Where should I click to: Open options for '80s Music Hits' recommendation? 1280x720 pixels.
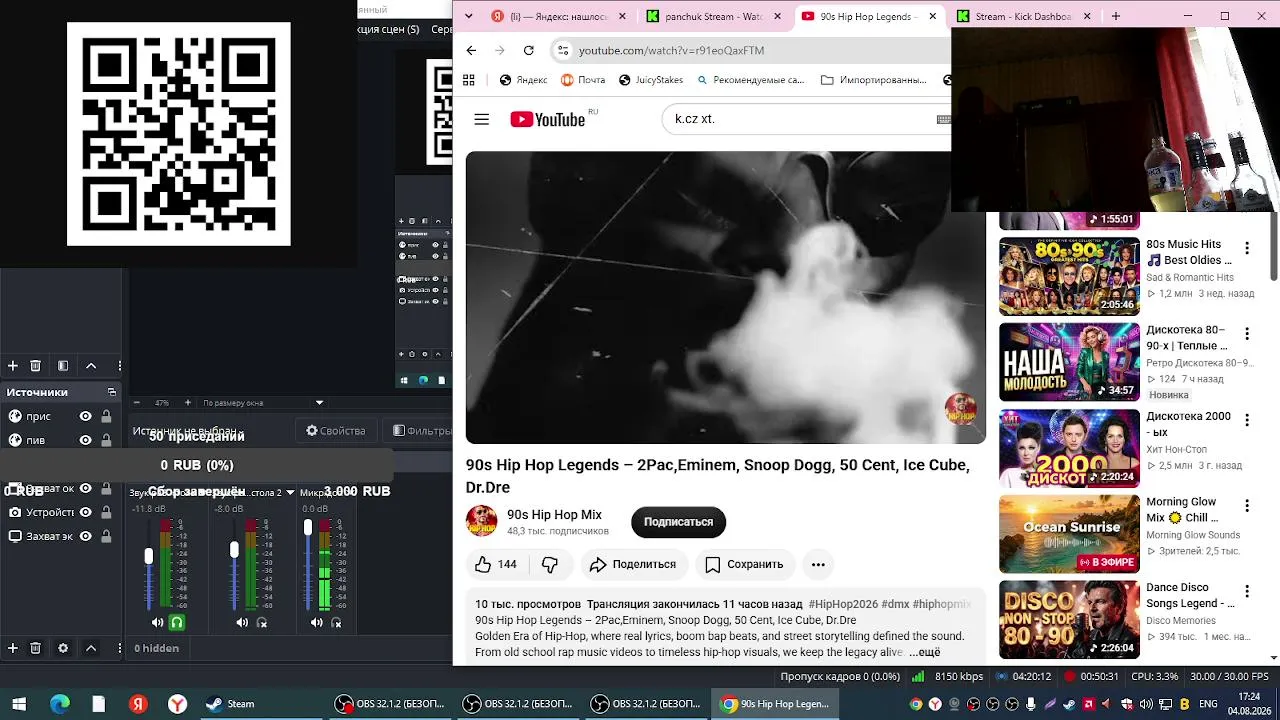tap(1247, 248)
